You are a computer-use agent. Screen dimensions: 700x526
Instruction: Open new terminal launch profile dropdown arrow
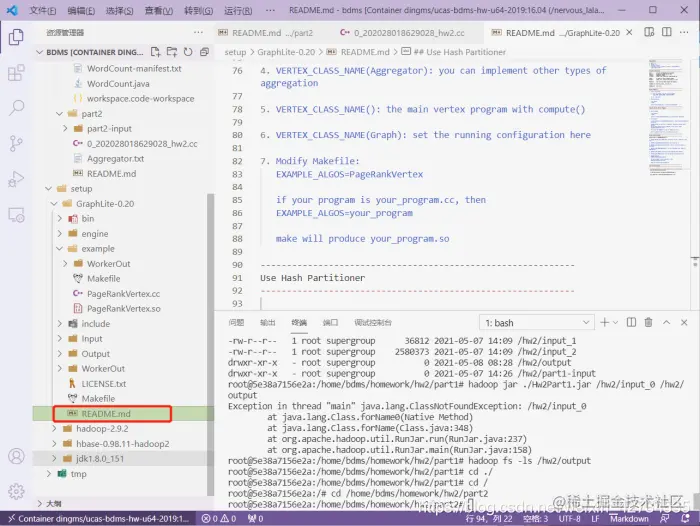(x=616, y=322)
